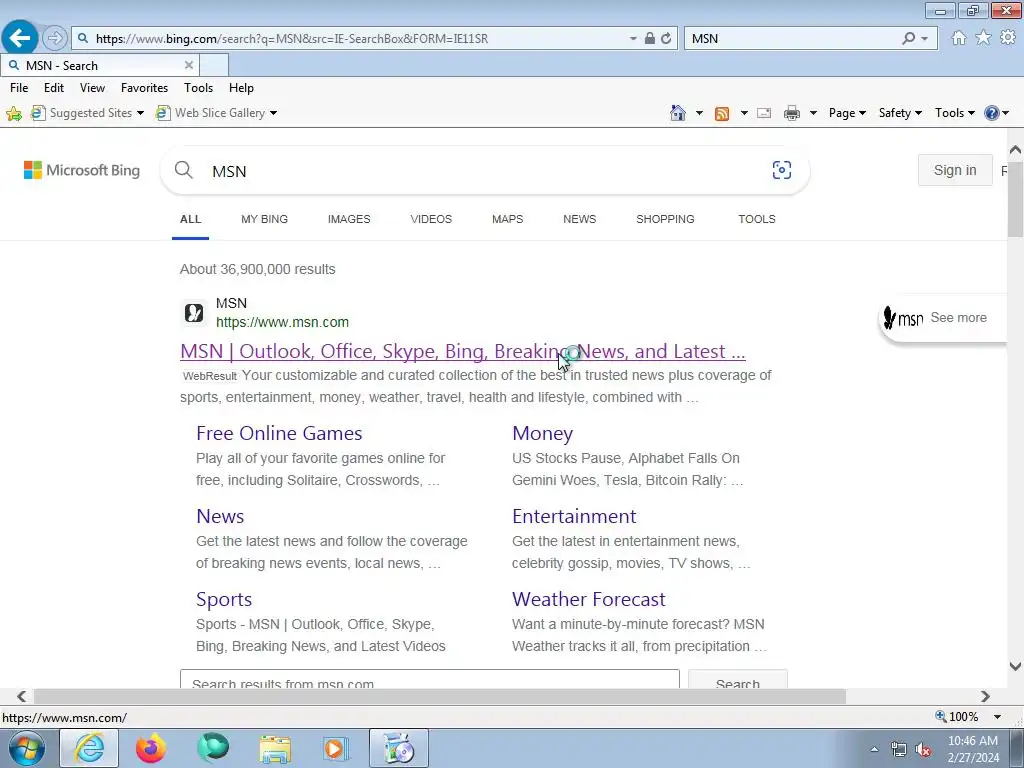Open the Free Online Games link
1024x768 pixels.
point(279,434)
